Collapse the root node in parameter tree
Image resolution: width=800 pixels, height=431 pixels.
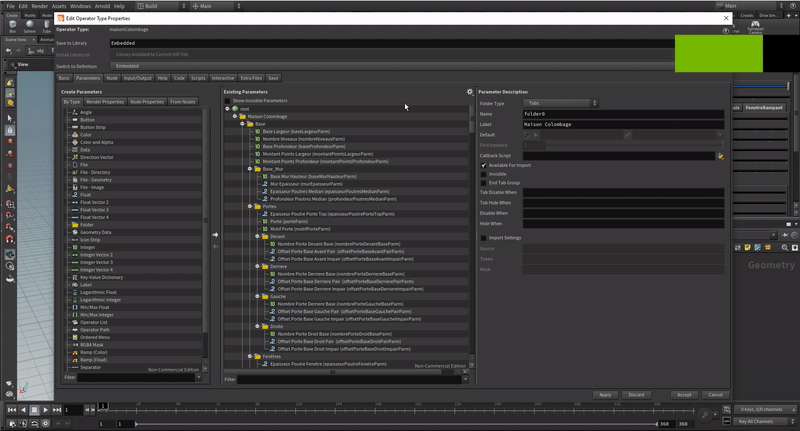pos(228,109)
